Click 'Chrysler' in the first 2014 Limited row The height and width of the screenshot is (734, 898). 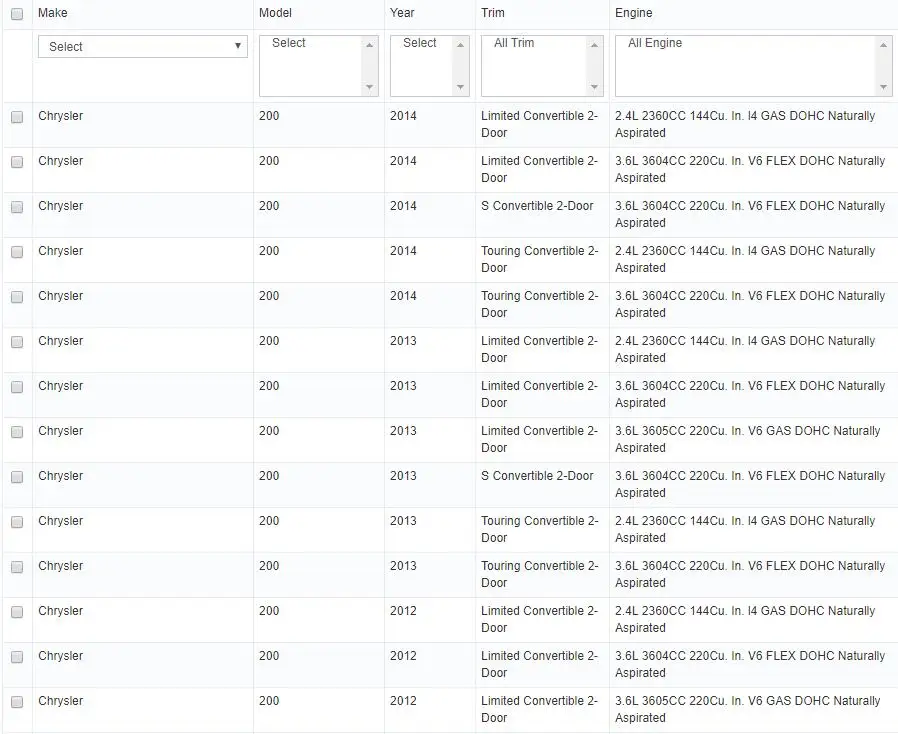click(61, 116)
